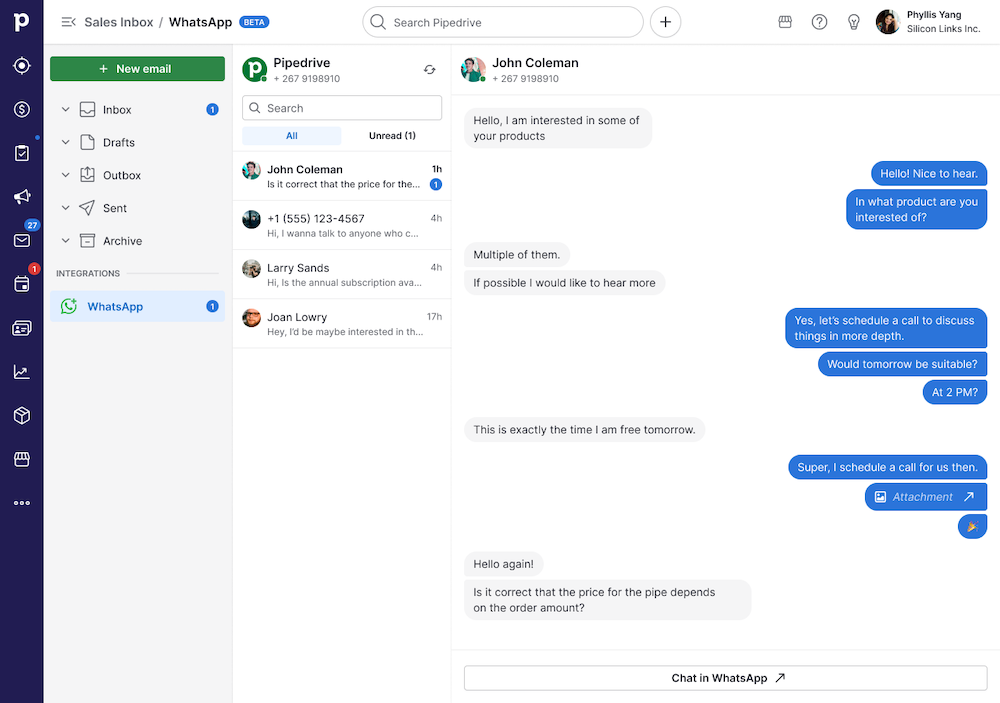The width and height of the screenshot is (1000, 703).
Task: Open Mail icon with 27 badge
Action: pos(22,240)
